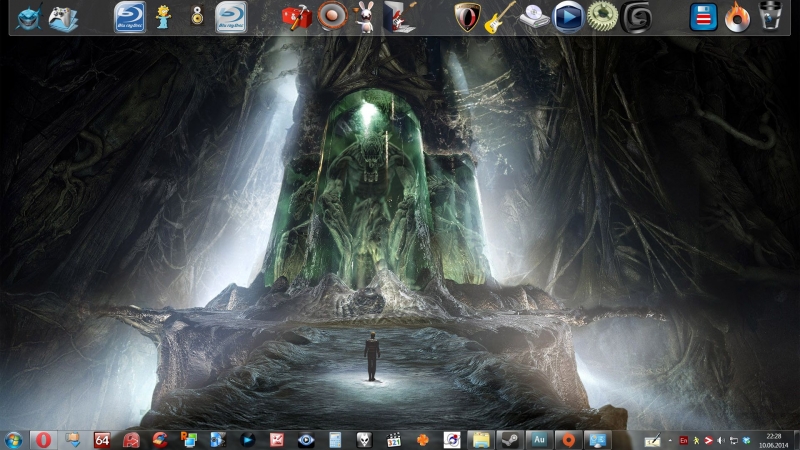Open the red-pink chart icon on taskbar
Viewport: 800px width, 450px height.
pos(277,440)
